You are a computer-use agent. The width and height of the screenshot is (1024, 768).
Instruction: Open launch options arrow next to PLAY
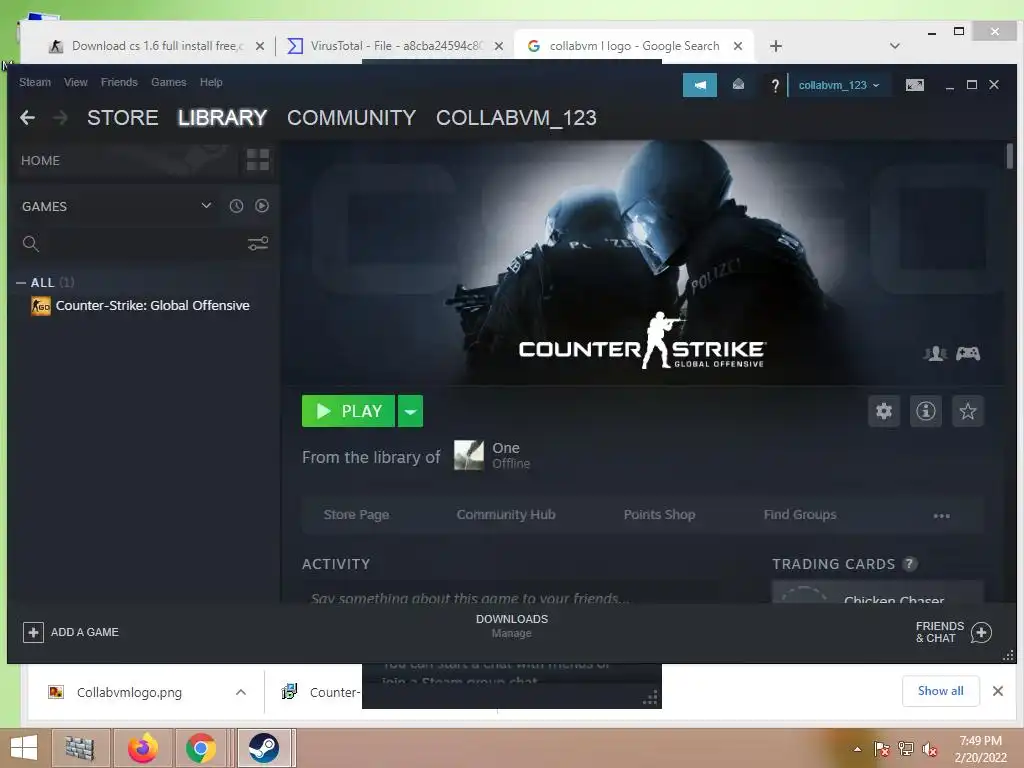[x=410, y=411]
